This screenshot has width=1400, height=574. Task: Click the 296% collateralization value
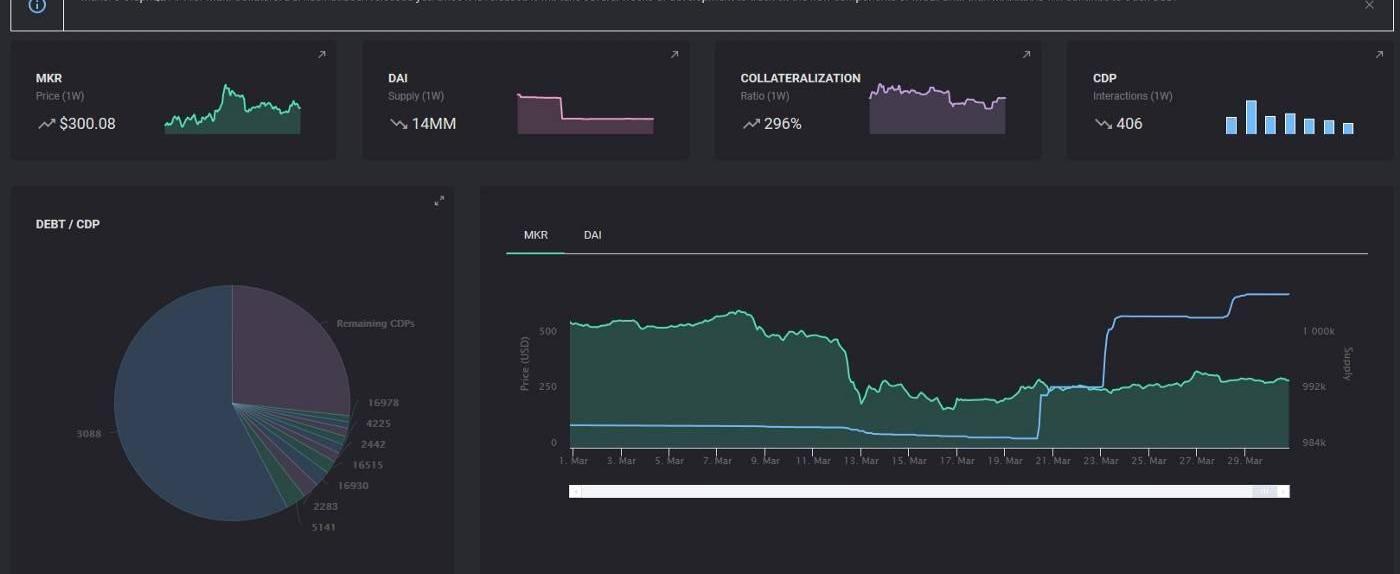[x=783, y=124]
